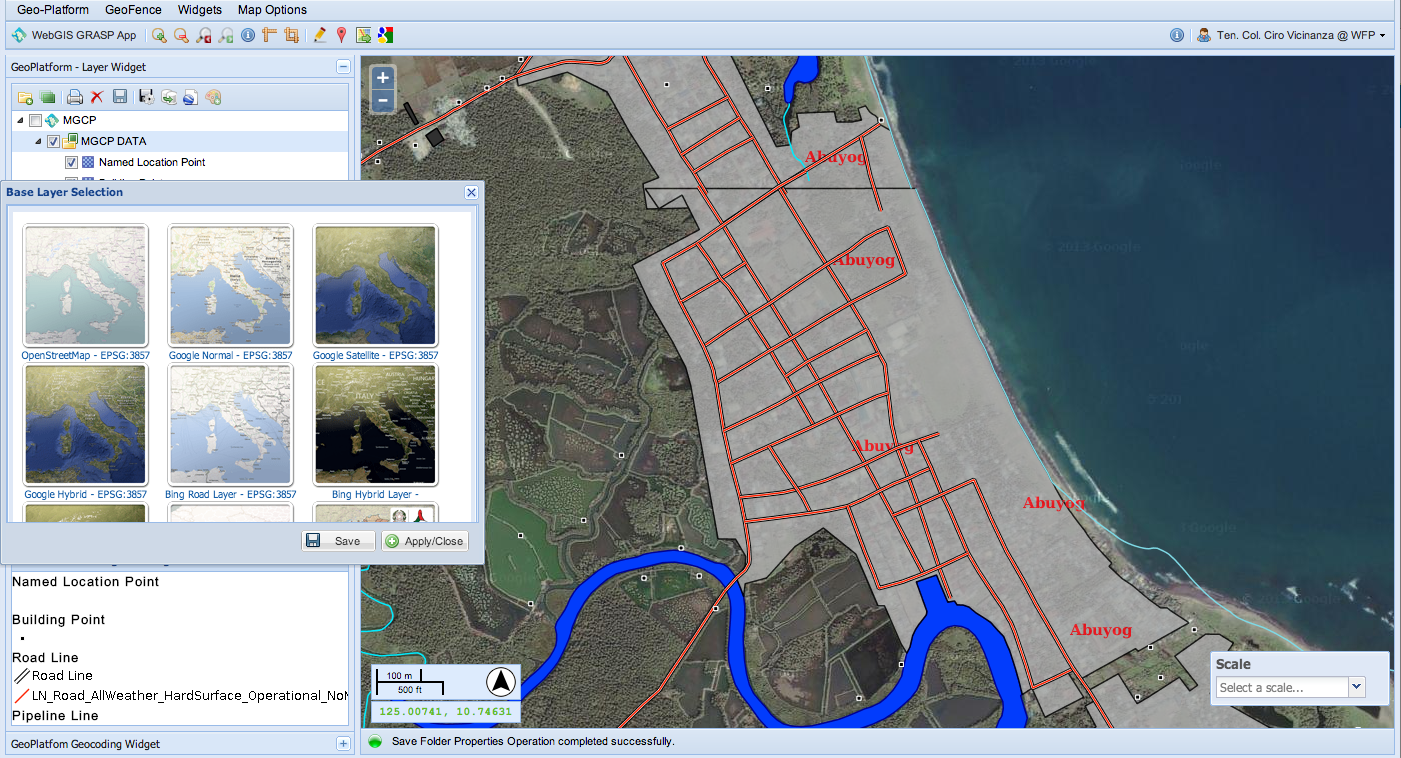Image resolution: width=1401 pixels, height=758 pixels.
Task: Click the add folder icon in Layer Widget
Action: 26,97
